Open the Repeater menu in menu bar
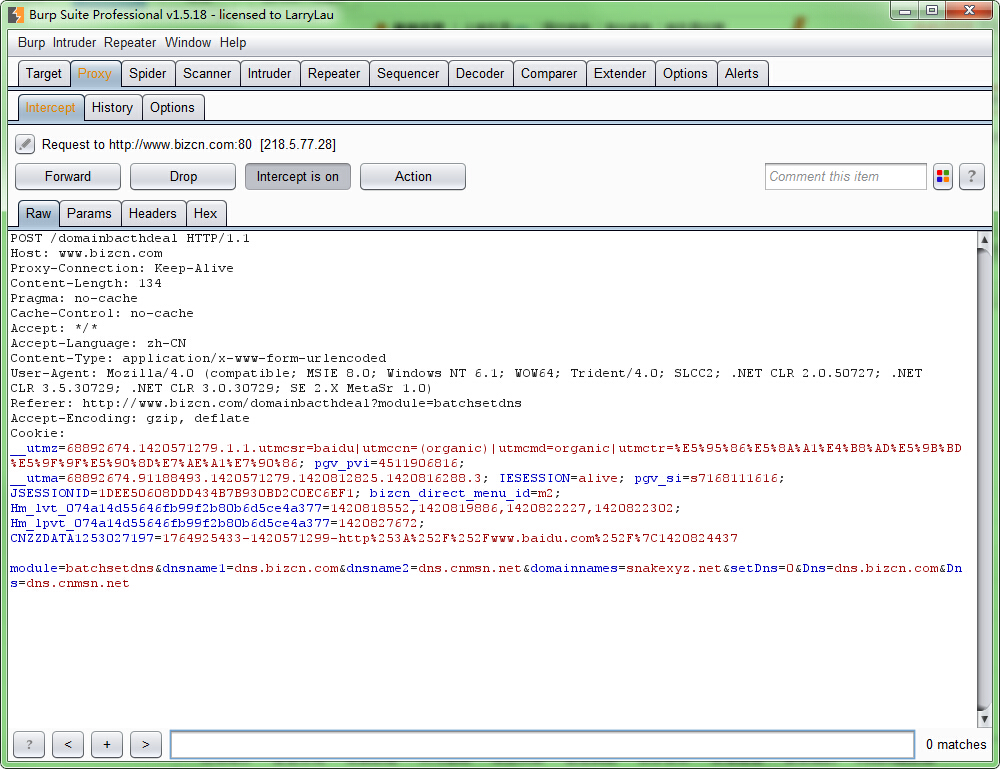1000x769 pixels. tap(129, 43)
